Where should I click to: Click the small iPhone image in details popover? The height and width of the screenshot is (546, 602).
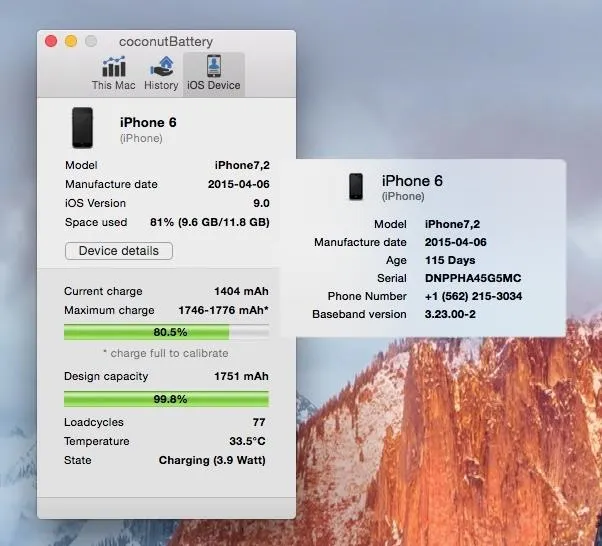(x=356, y=187)
